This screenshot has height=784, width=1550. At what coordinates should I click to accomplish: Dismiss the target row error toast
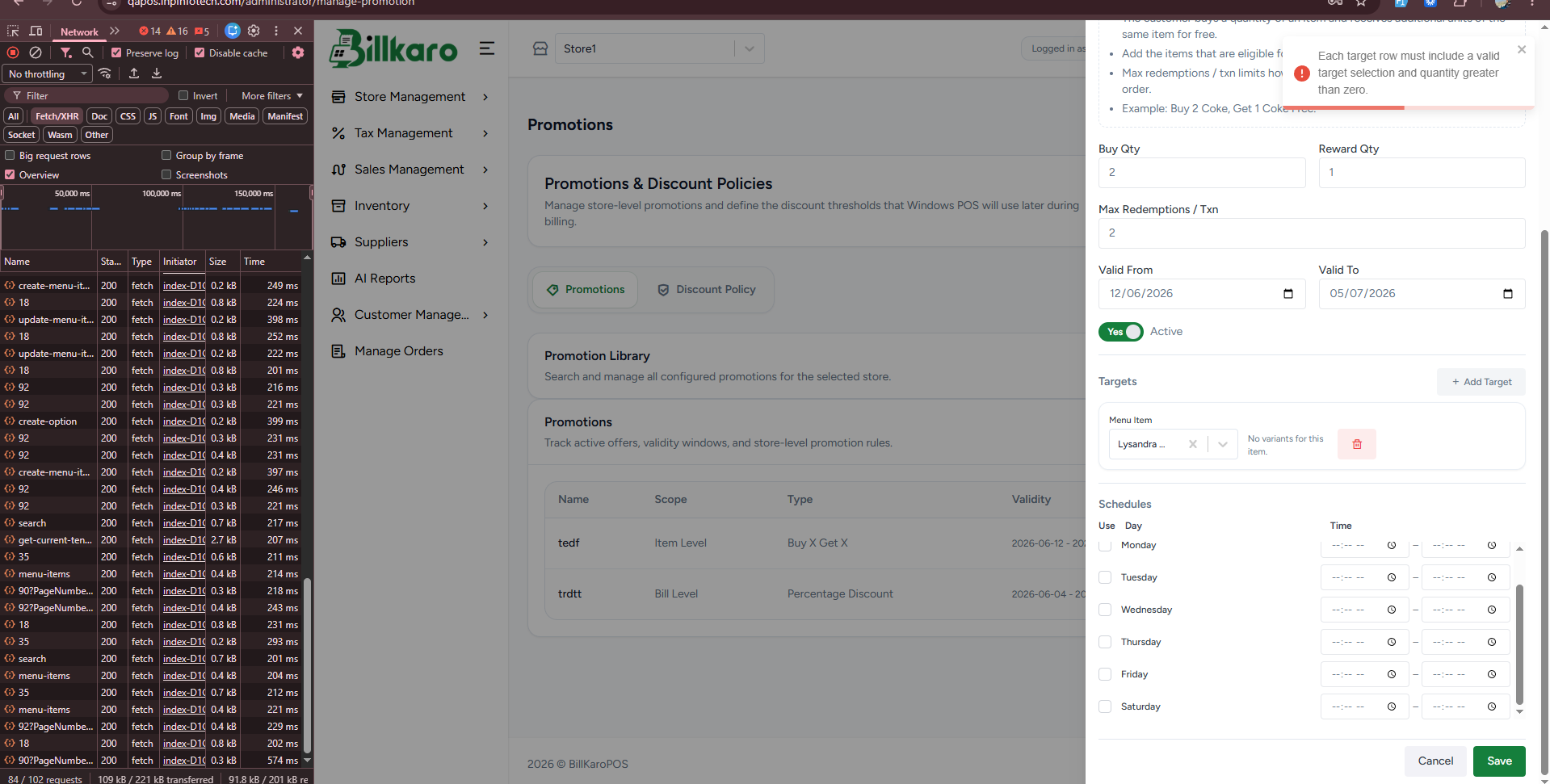point(1522,49)
